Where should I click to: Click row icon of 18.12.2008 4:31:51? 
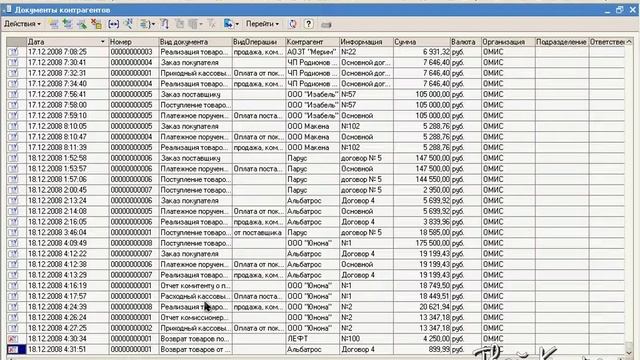(x=13, y=349)
